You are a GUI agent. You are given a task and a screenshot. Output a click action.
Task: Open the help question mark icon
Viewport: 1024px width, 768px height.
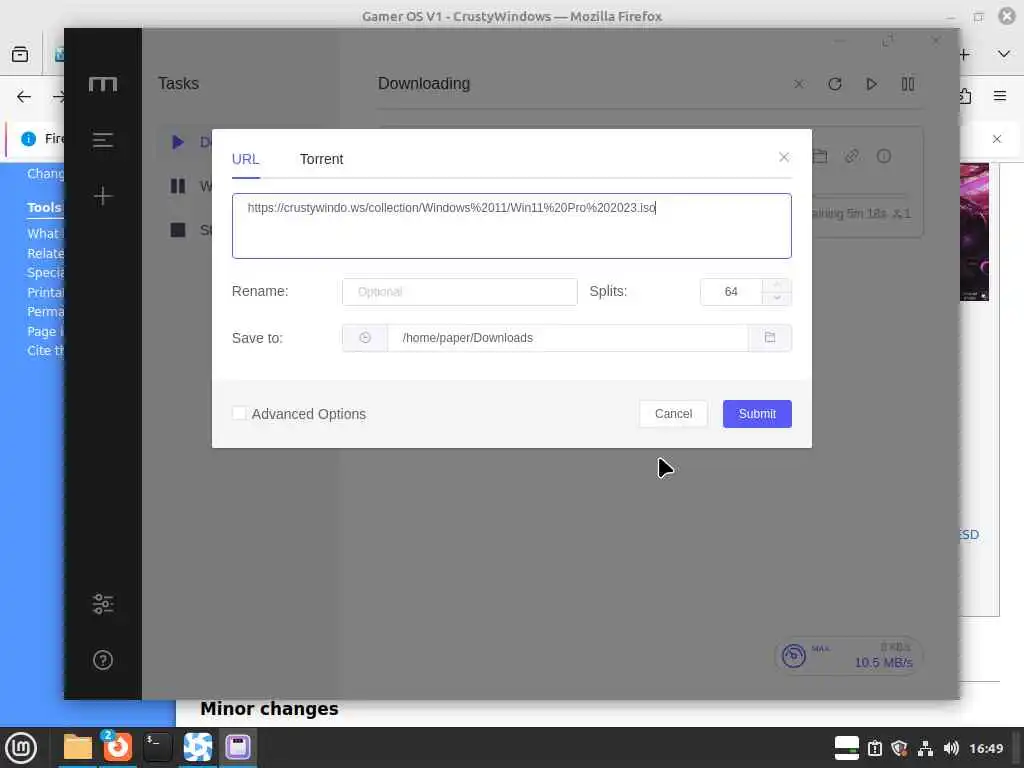click(x=103, y=660)
